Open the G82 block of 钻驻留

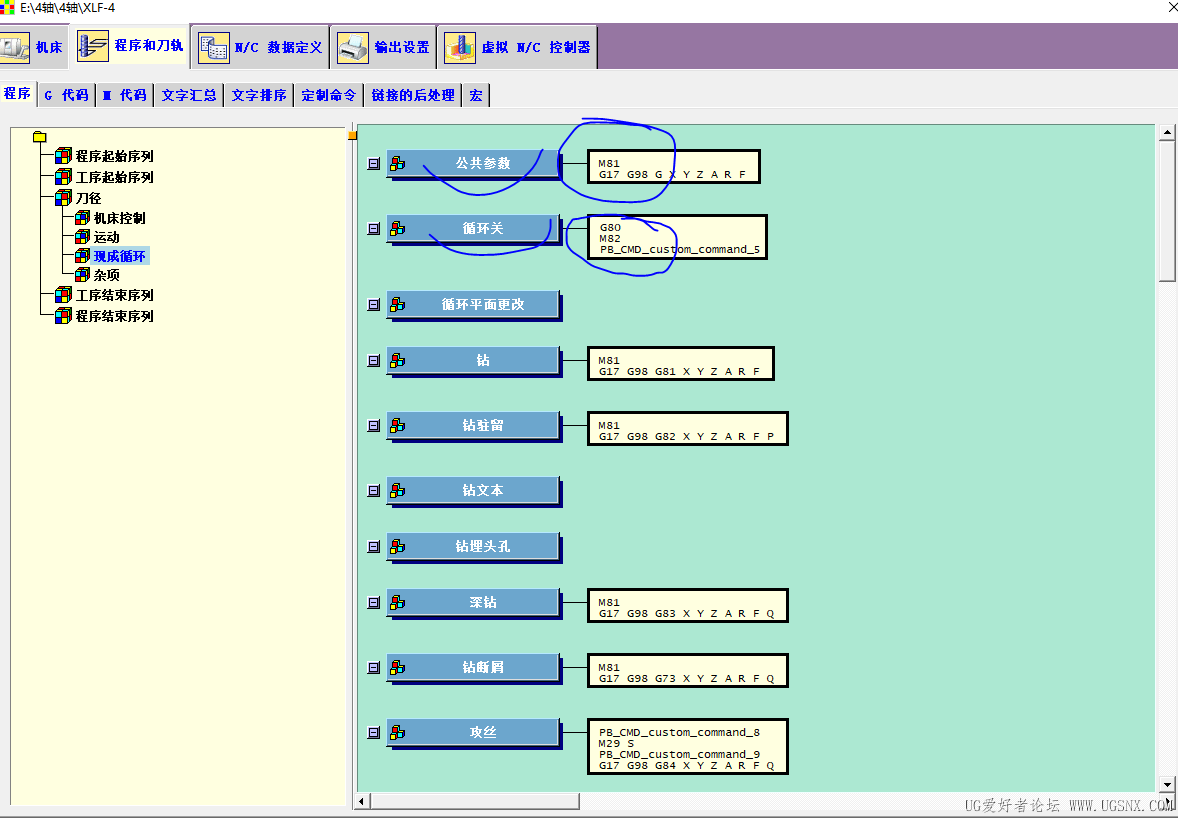pos(687,429)
